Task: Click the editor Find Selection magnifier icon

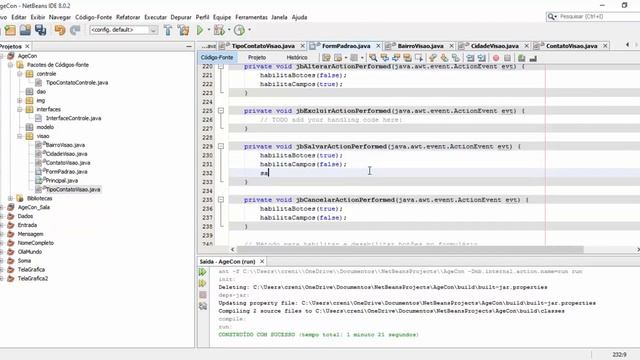Action: coord(373,58)
